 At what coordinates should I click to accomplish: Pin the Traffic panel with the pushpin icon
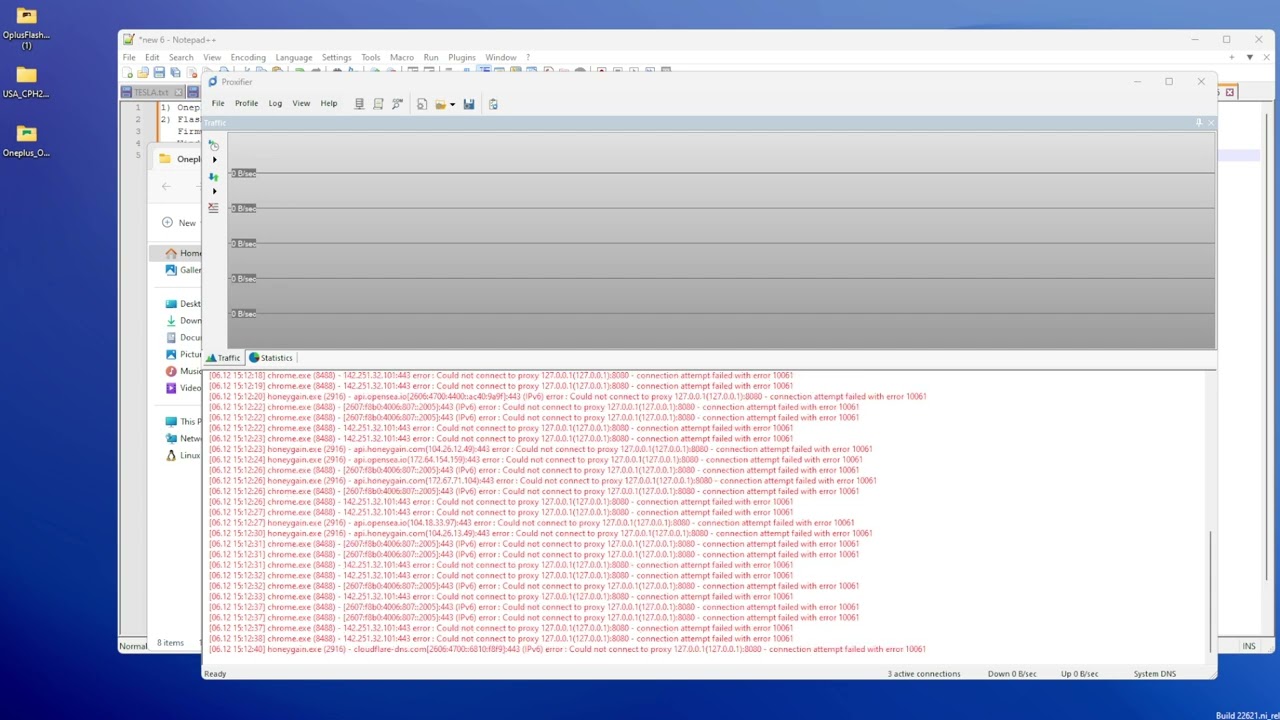pyautogui.click(x=1198, y=123)
